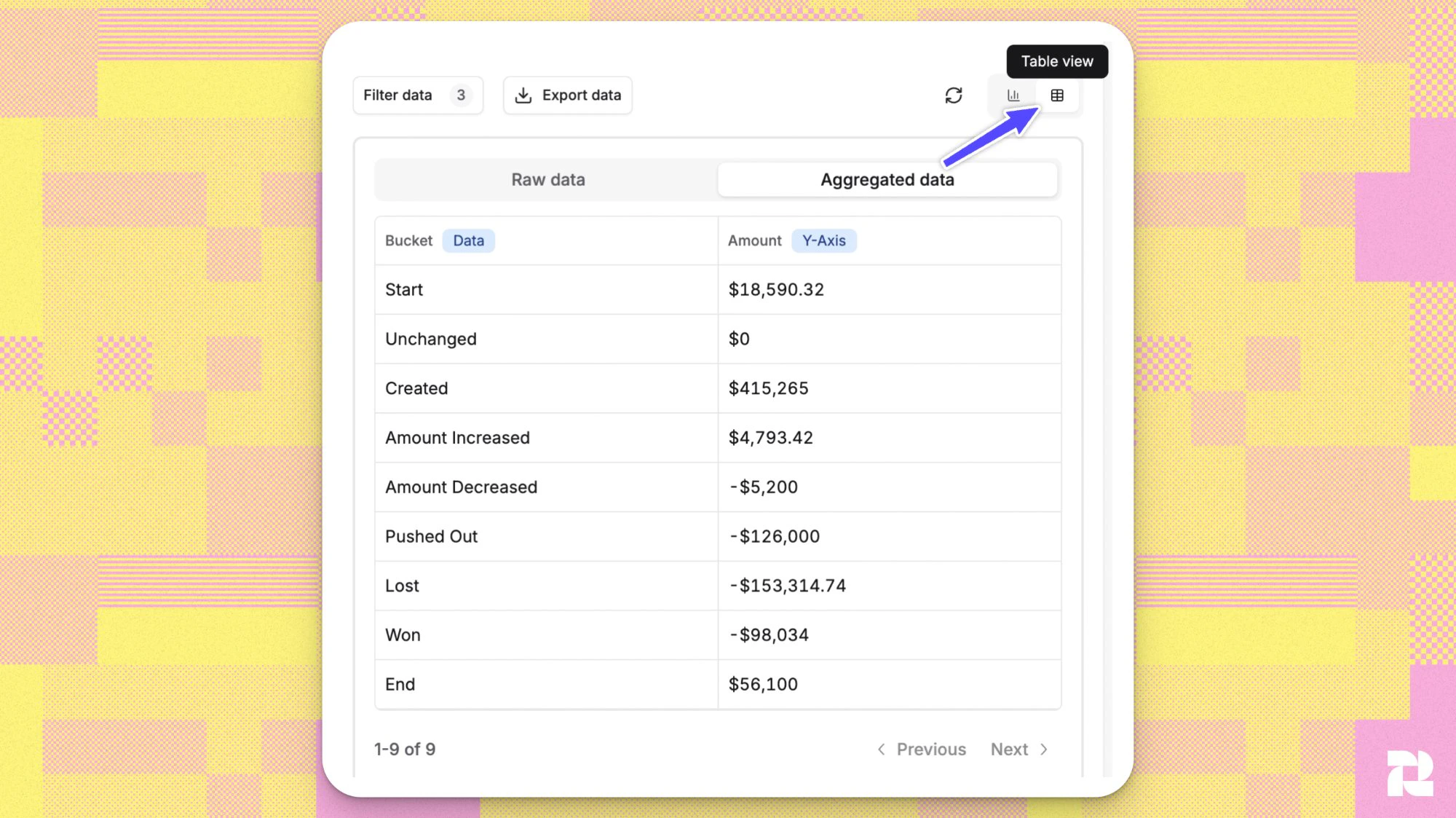
Task: Toggle the Data badge on Bucket column
Action: click(468, 240)
